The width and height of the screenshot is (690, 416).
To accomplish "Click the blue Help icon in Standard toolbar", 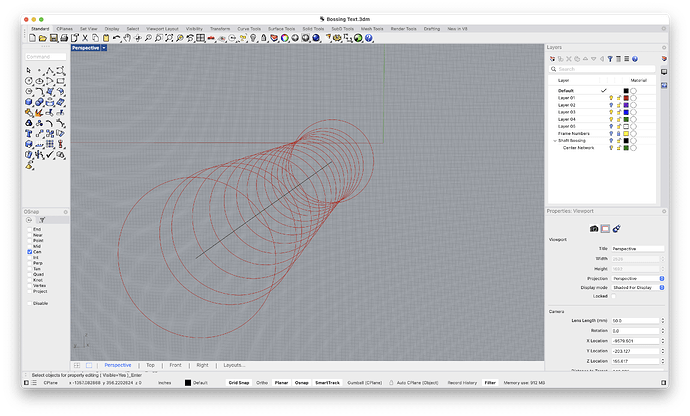I will [369, 38].
